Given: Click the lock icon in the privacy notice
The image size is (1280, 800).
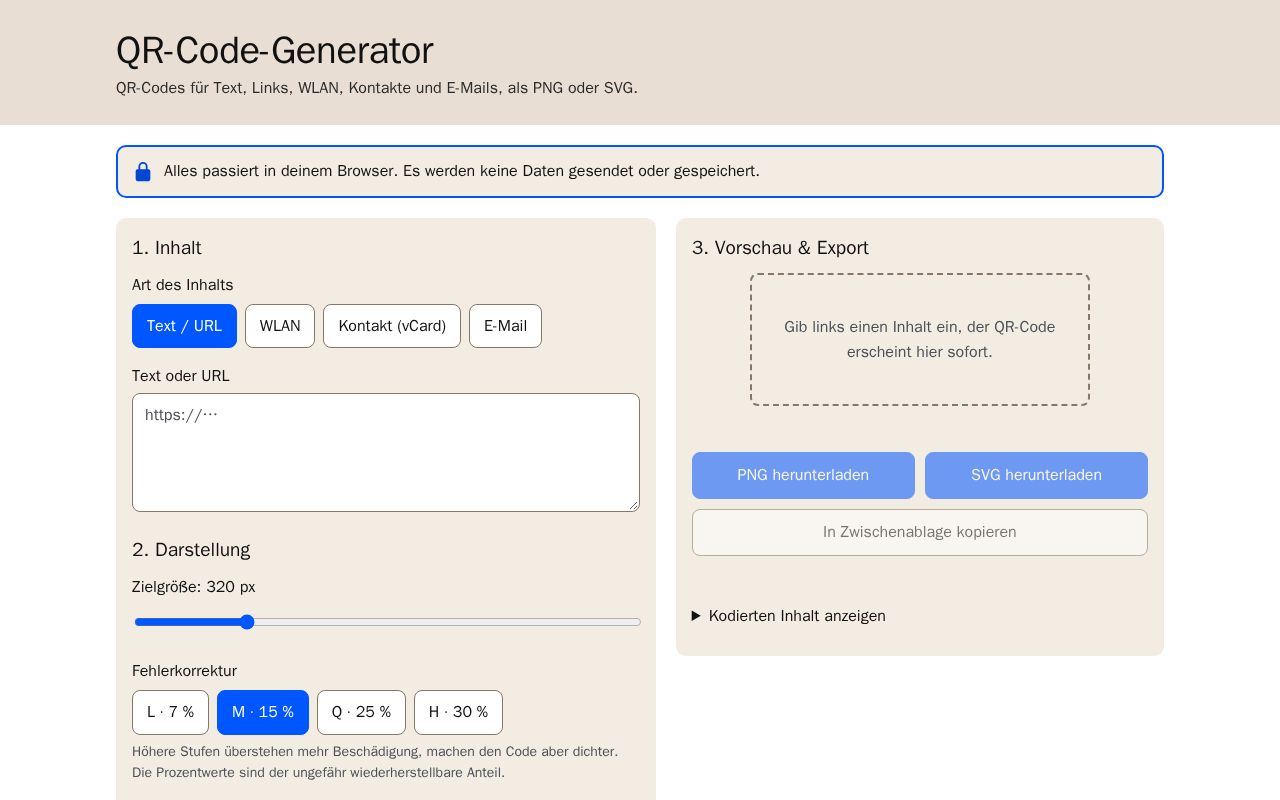Looking at the screenshot, I should (x=143, y=172).
